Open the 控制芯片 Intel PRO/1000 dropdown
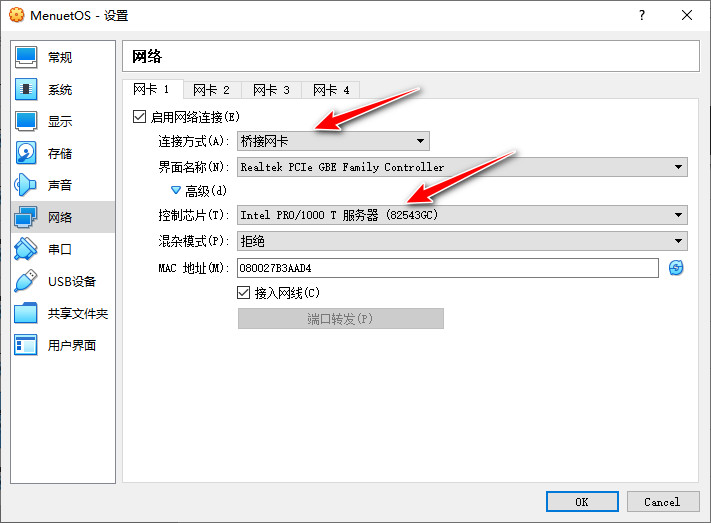 point(462,215)
